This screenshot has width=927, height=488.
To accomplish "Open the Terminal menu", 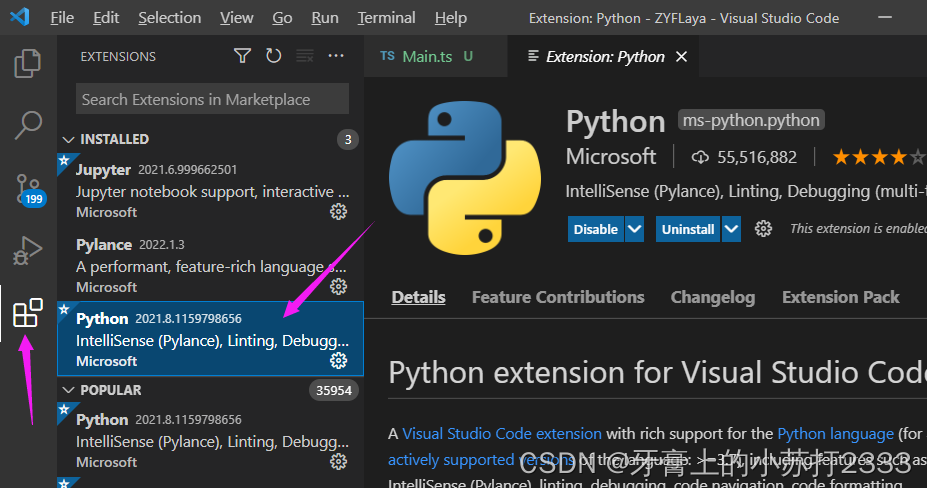I will click(x=387, y=18).
